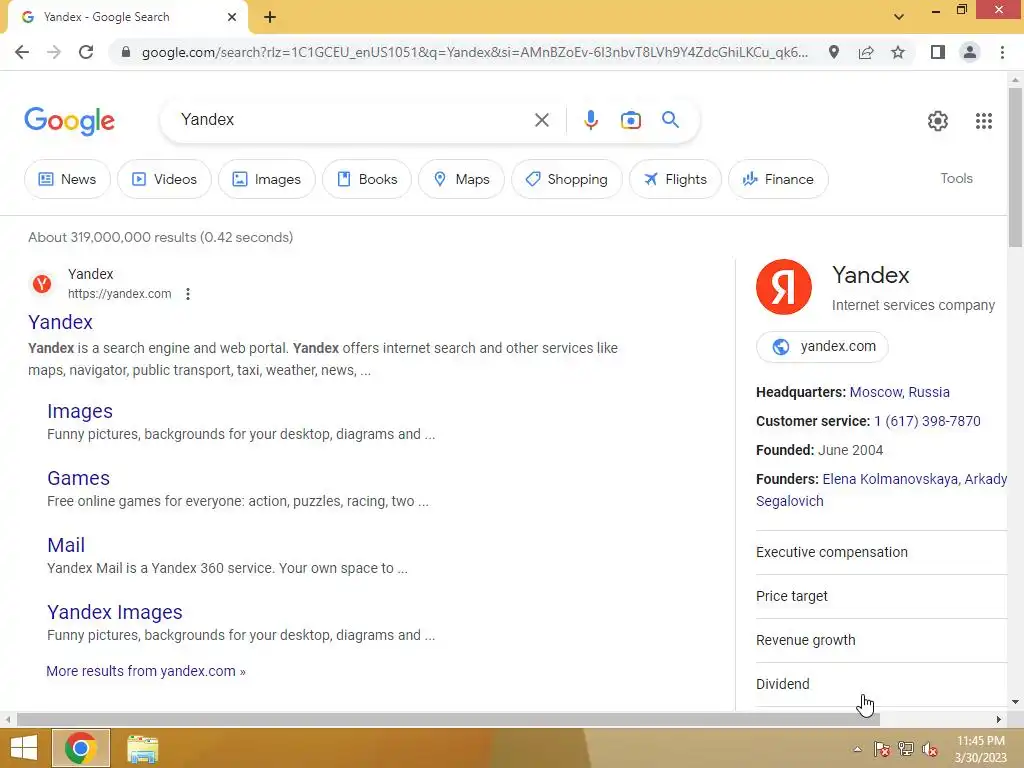The width and height of the screenshot is (1024, 768).
Task: Open the Images sitelink
Action: click(80, 411)
